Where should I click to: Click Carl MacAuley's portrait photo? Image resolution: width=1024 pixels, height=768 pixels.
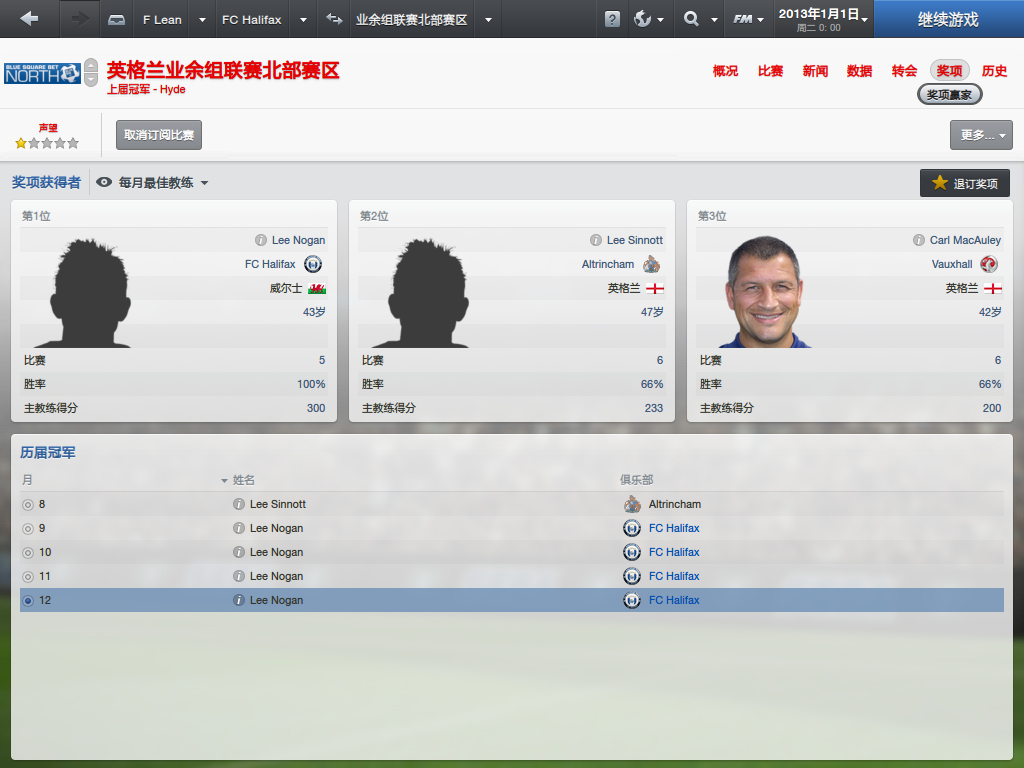click(764, 292)
